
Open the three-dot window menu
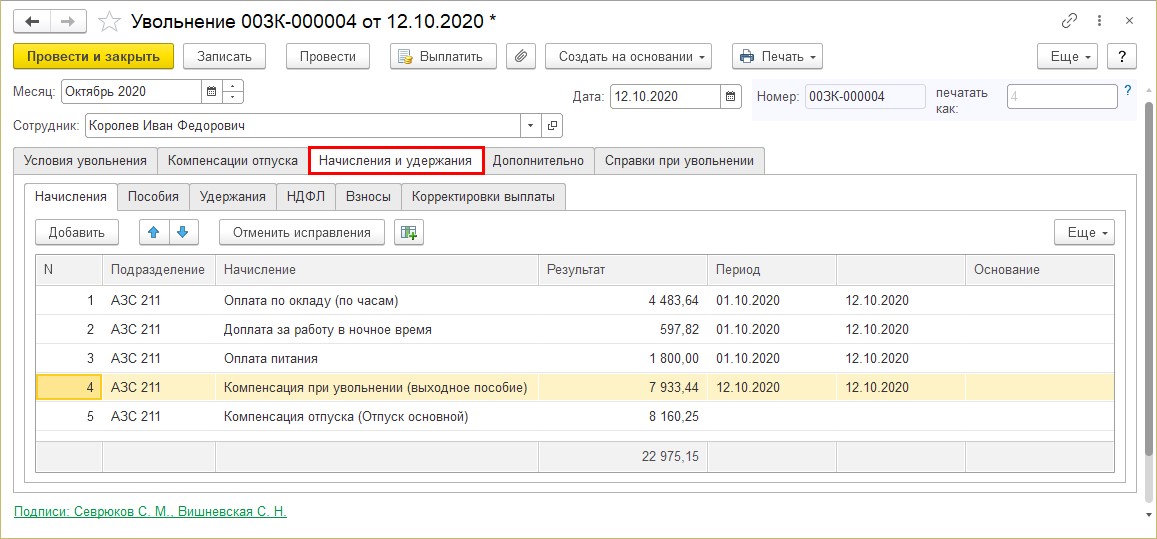click(1100, 21)
